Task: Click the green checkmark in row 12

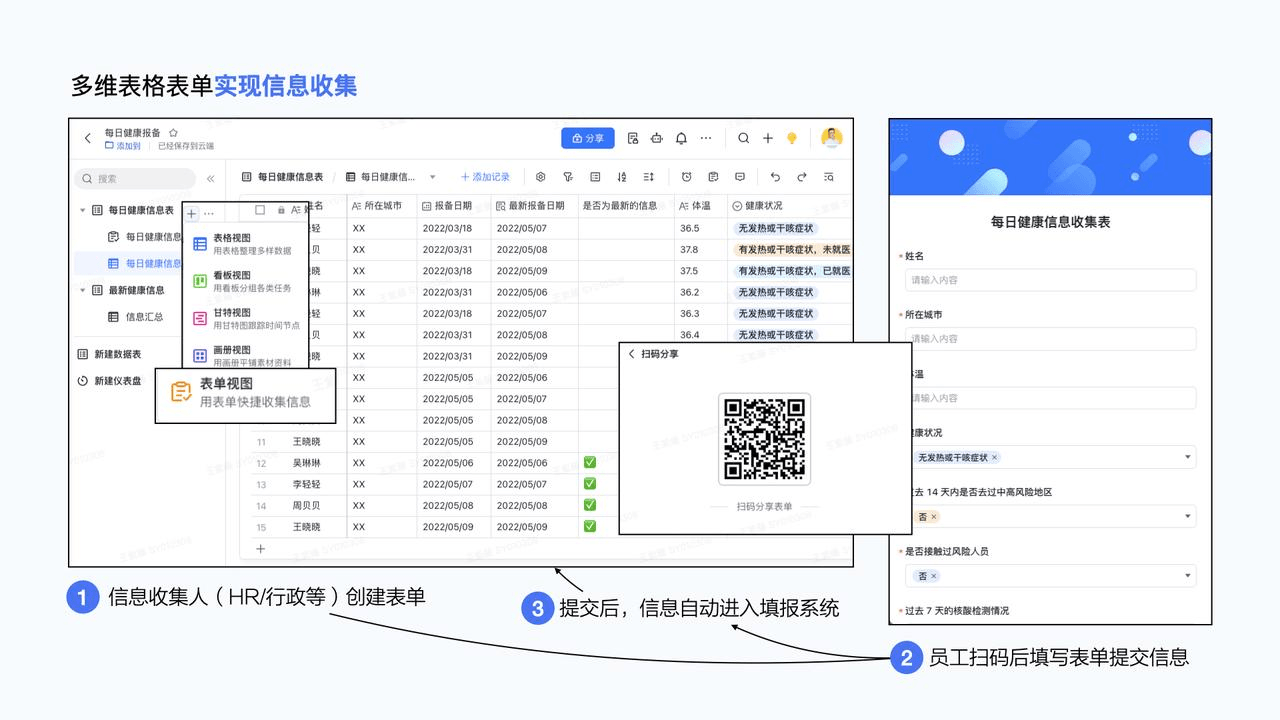Action: point(590,462)
